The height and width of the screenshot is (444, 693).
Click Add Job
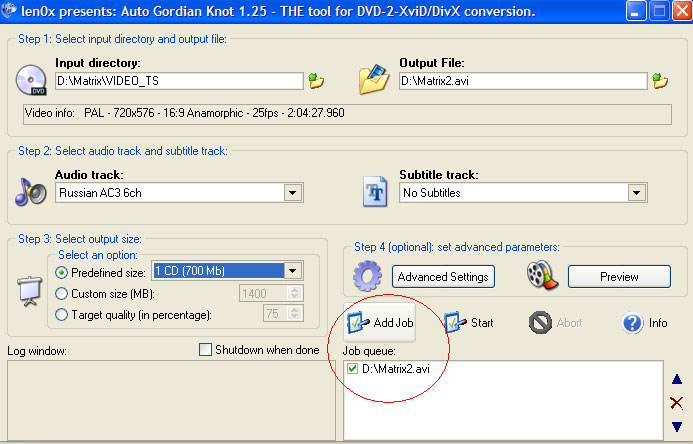click(x=380, y=323)
